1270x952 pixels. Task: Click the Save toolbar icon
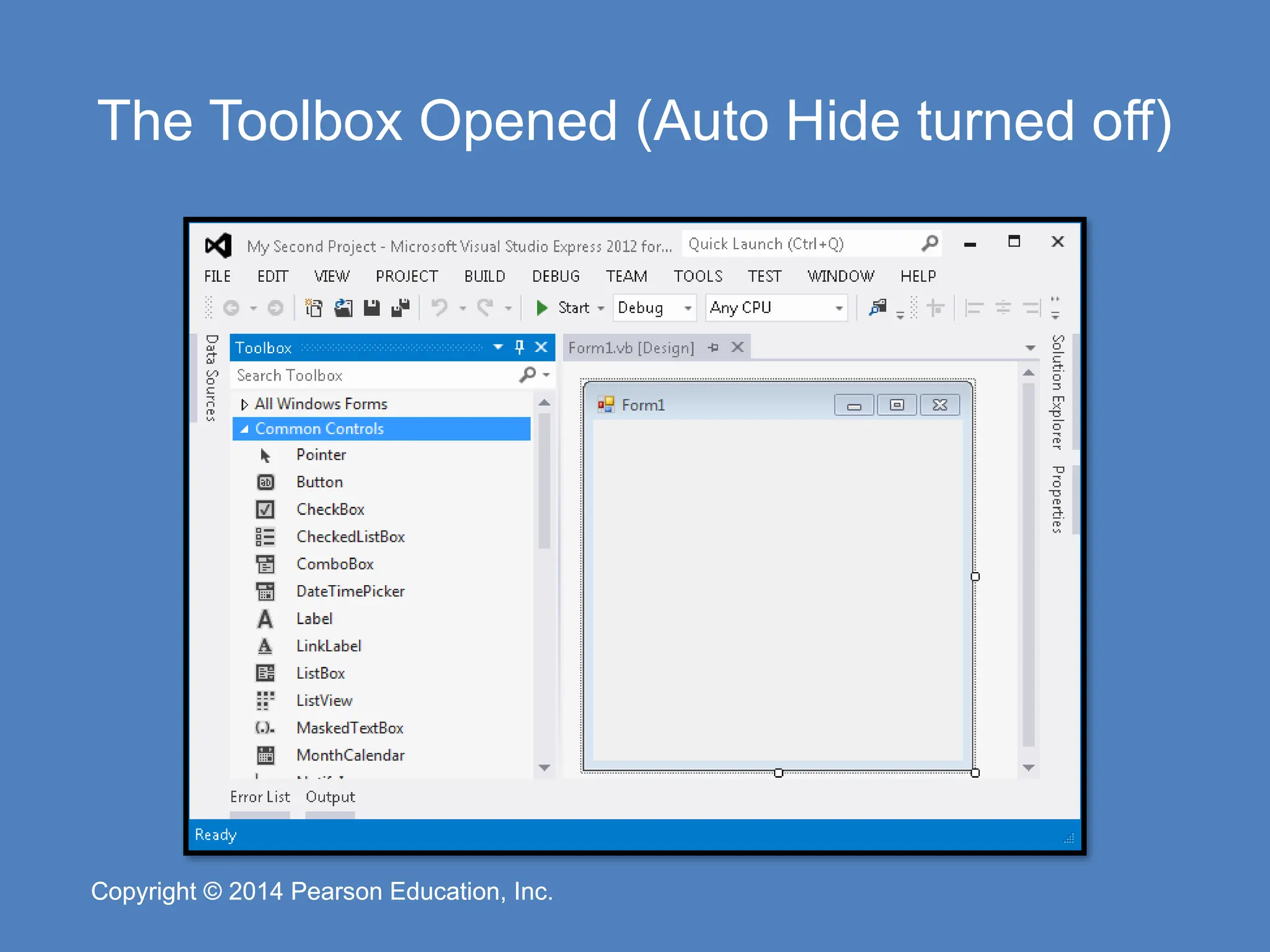[371, 308]
